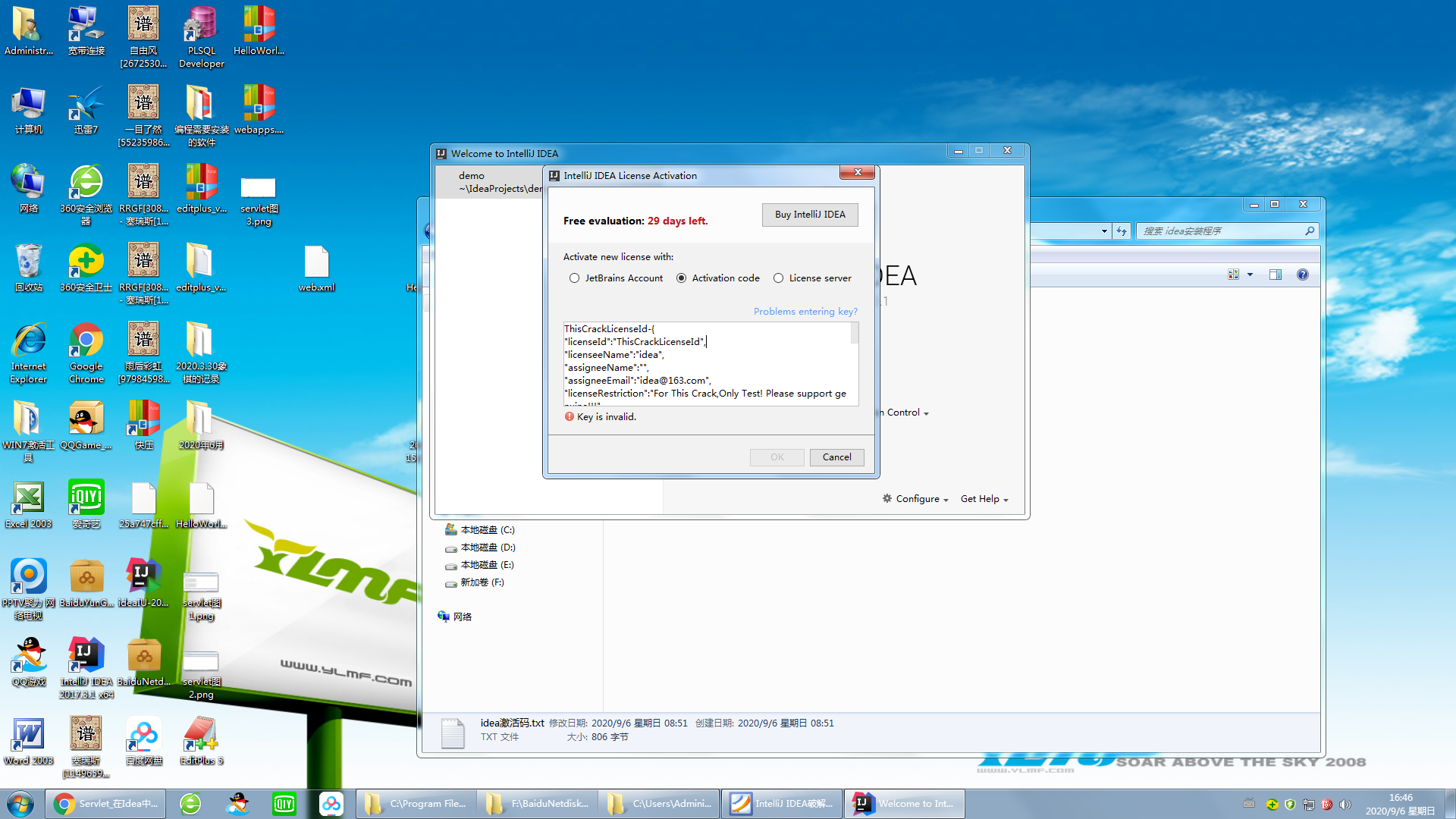Viewport: 1456px width, 819px height.
Task: Open the Configure dropdown in the Welcome window
Action: (x=915, y=499)
